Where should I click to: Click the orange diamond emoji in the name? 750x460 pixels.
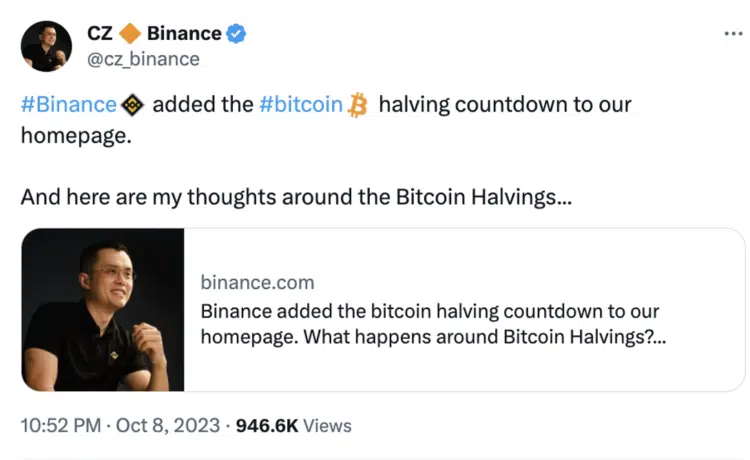click(x=130, y=33)
